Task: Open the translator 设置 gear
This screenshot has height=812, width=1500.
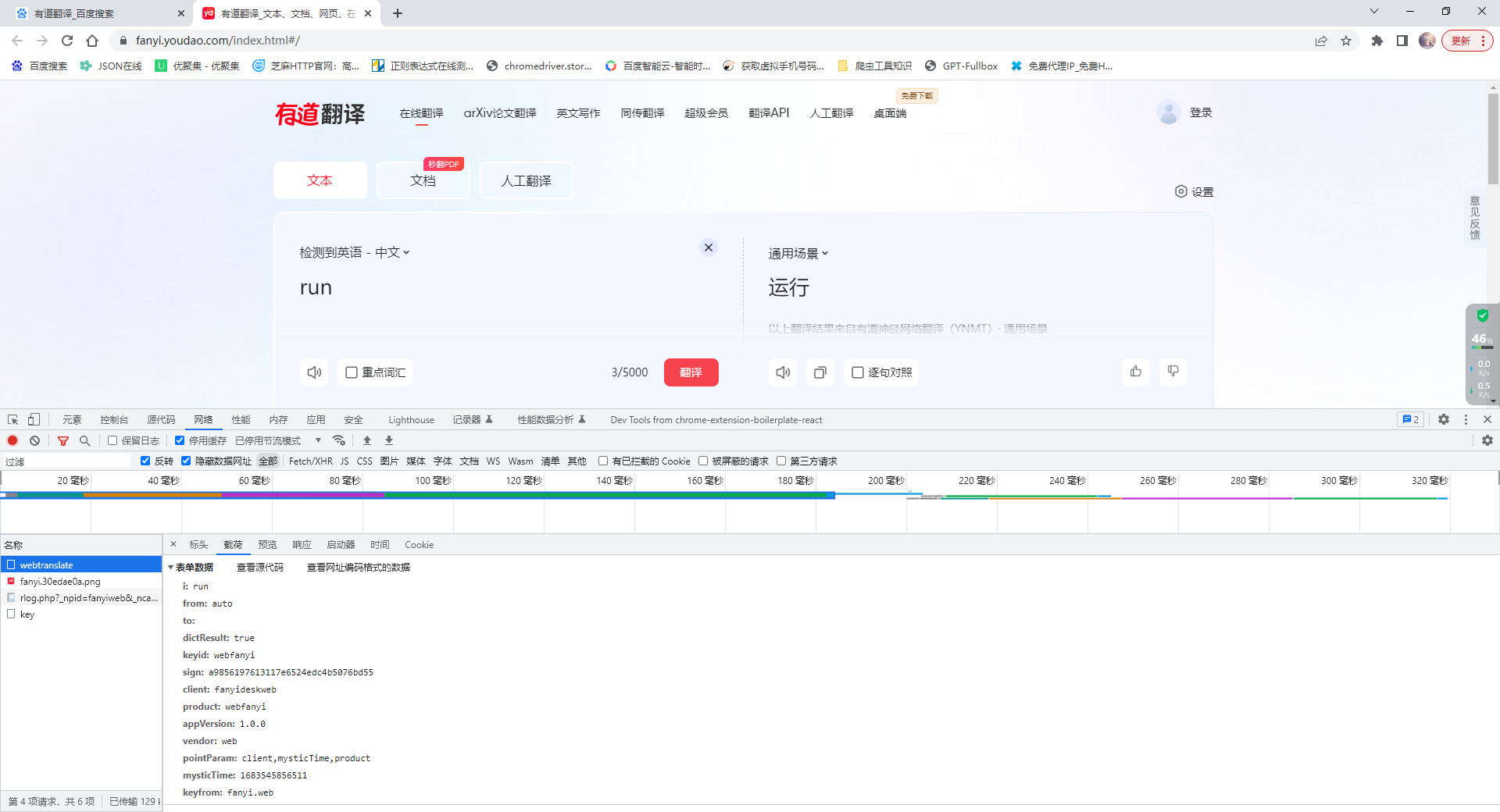Action: 1195,192
